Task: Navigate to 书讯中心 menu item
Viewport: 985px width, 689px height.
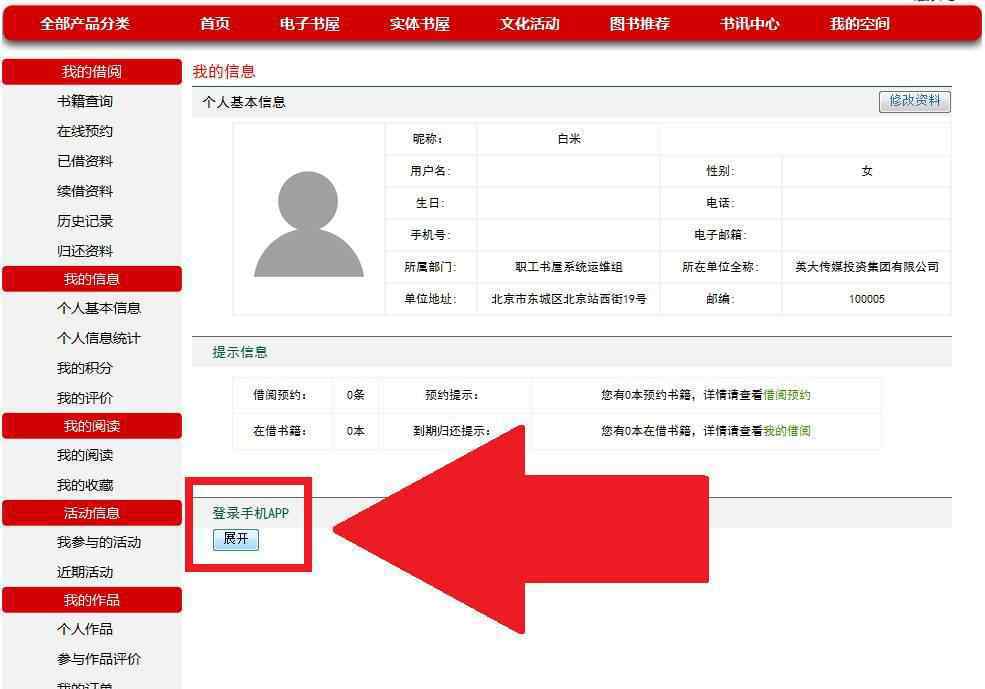Action: point(750,24)
